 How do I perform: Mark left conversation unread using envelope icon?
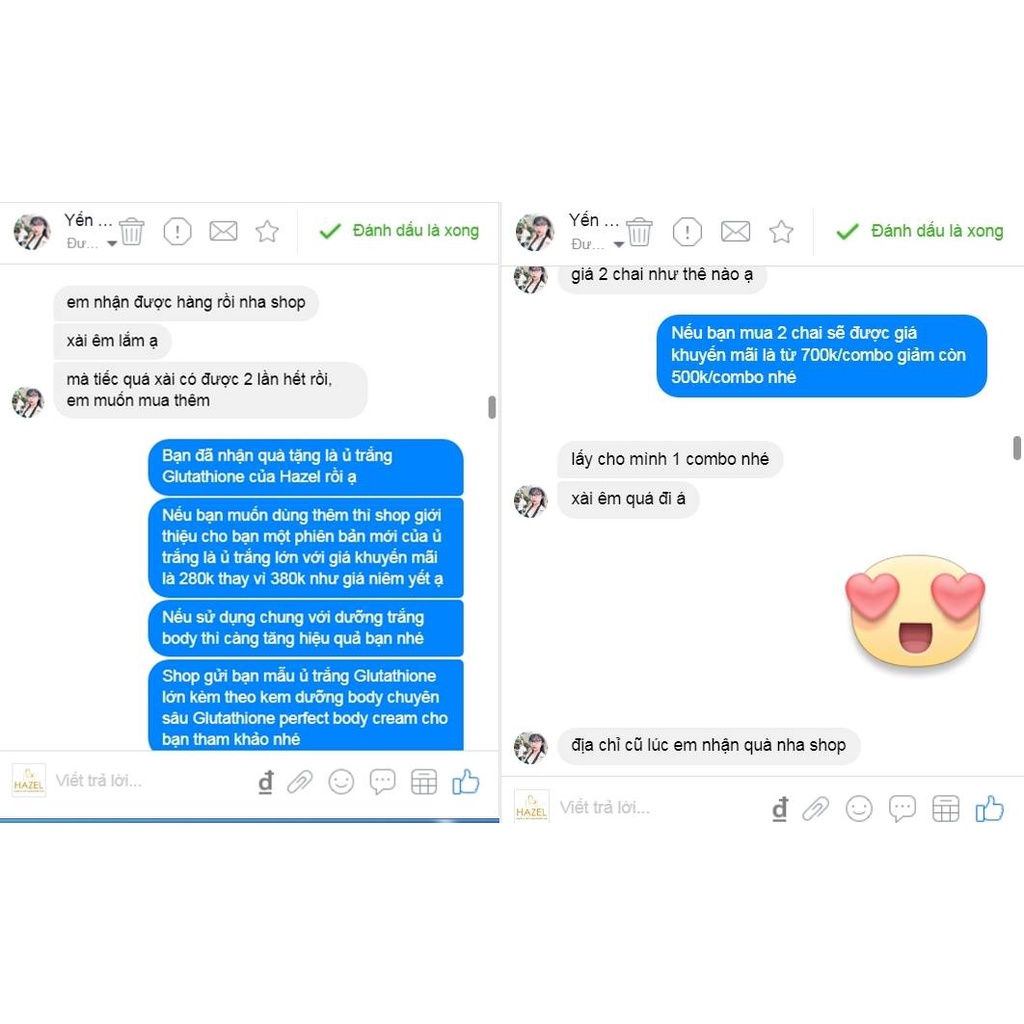pyautogui.click(x=223, y=231)
